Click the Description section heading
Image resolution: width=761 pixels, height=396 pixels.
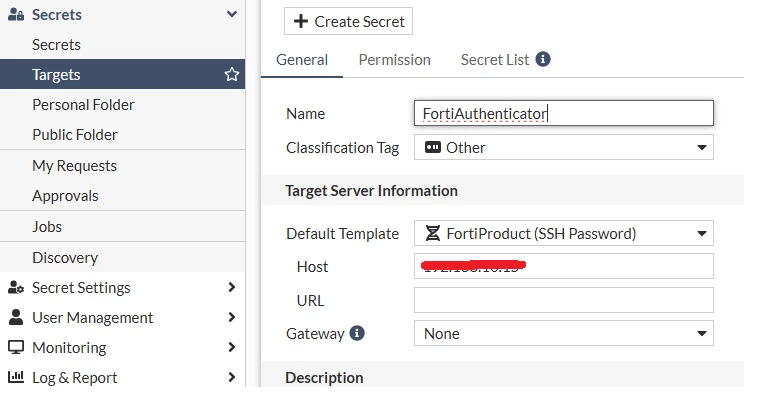[x=324, y=378]
